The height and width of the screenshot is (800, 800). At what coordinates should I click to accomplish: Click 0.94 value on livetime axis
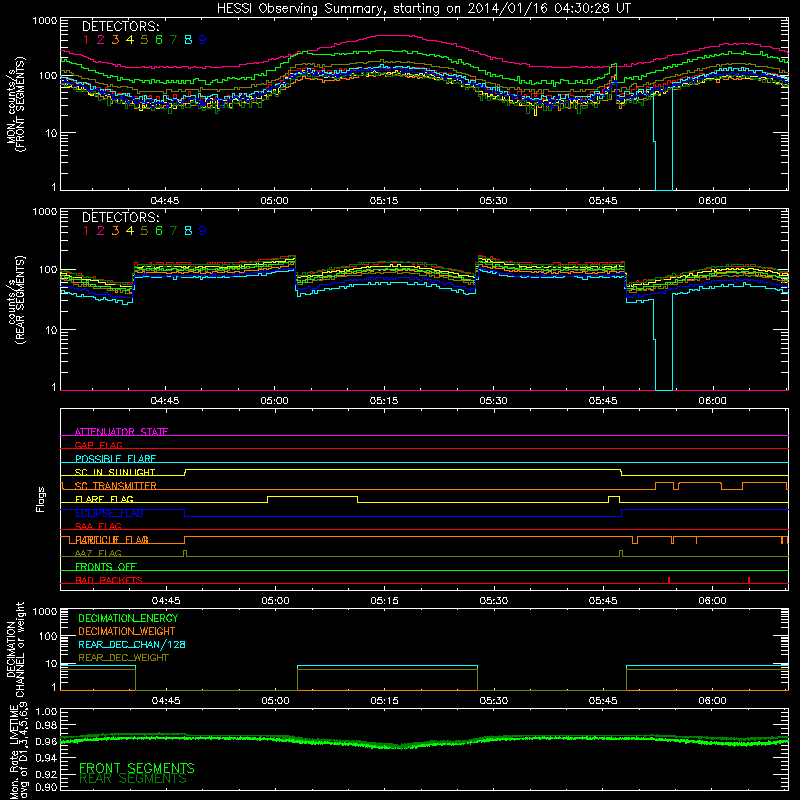pyautogui.click(x=47, y=758)
